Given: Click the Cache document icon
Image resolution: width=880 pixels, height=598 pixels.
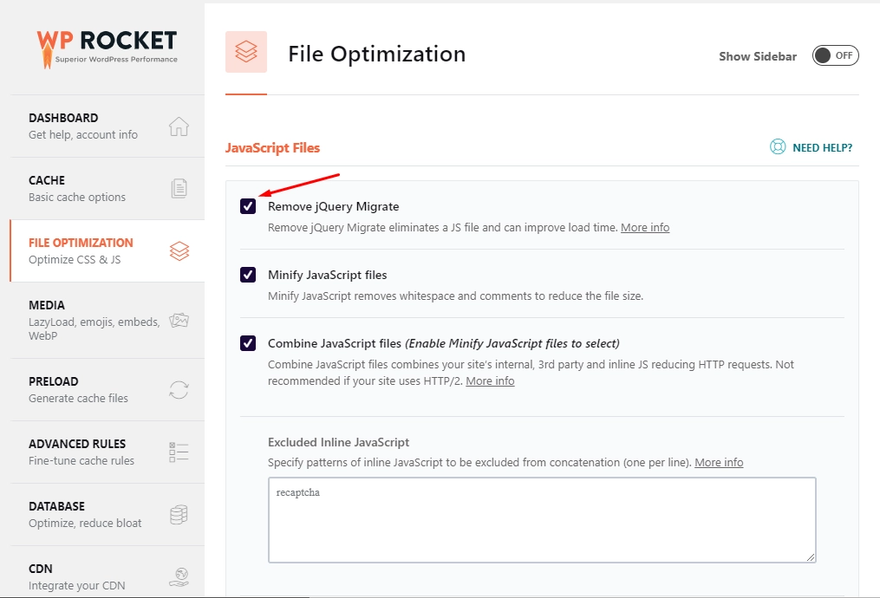Looking at the screenshot, I should coord(179,188).
